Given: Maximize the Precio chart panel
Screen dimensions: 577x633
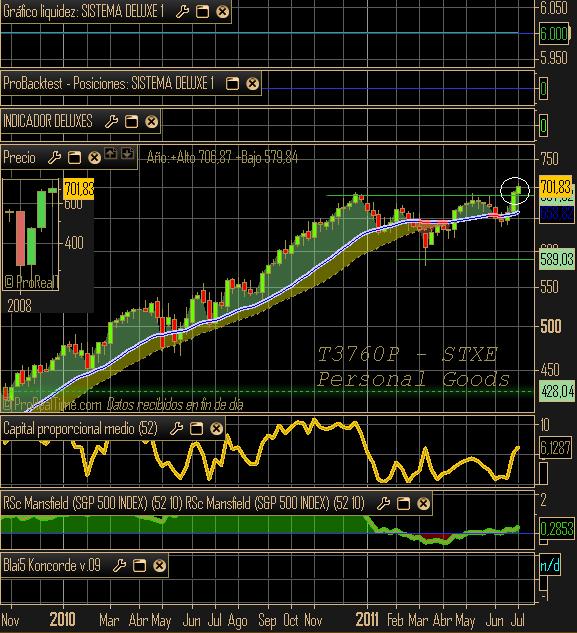Looking at the screenshot, I should pyautogui.click(x=74, y=157).
